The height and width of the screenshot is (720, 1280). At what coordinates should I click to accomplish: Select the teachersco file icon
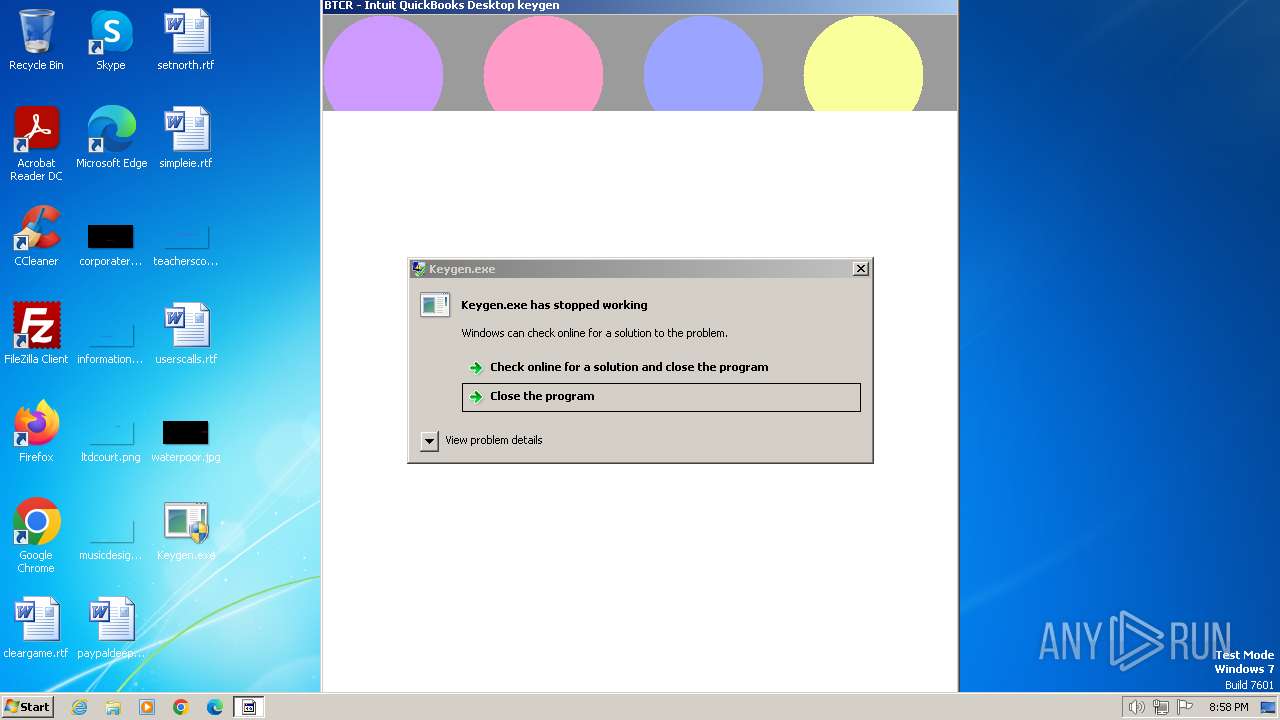pyautogui.click(x=186, y=243)
